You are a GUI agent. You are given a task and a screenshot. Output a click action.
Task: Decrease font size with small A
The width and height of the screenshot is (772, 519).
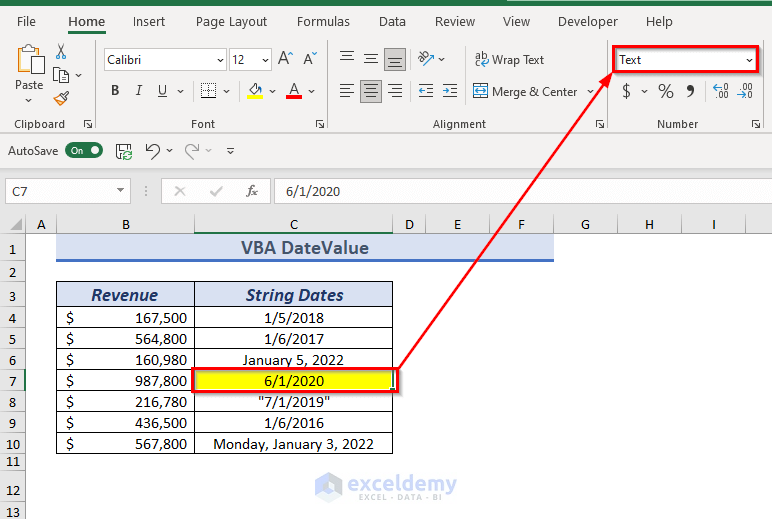pyautogui.click(x=310, y=59)
